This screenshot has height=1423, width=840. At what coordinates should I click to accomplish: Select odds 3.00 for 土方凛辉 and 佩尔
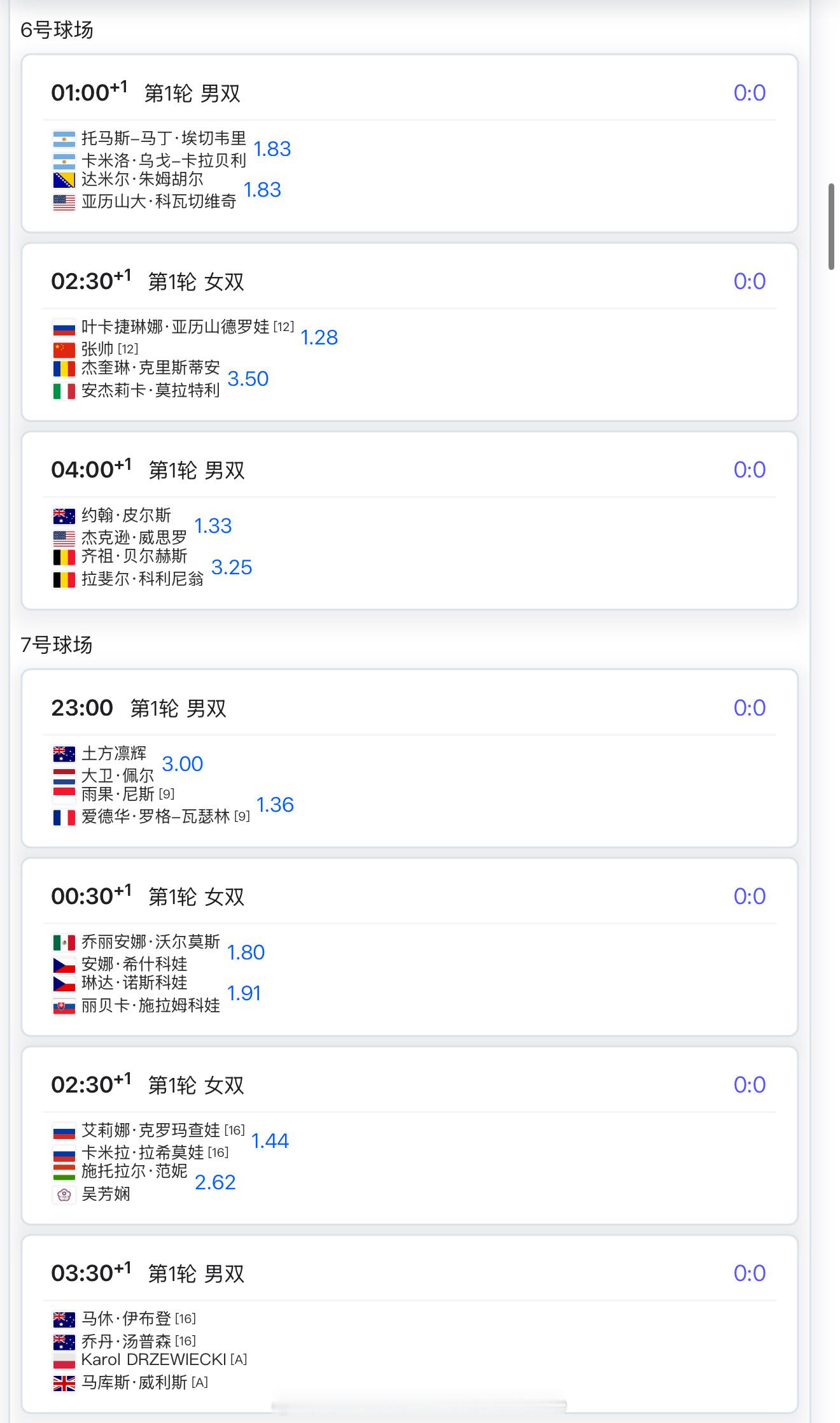(183, 764)
